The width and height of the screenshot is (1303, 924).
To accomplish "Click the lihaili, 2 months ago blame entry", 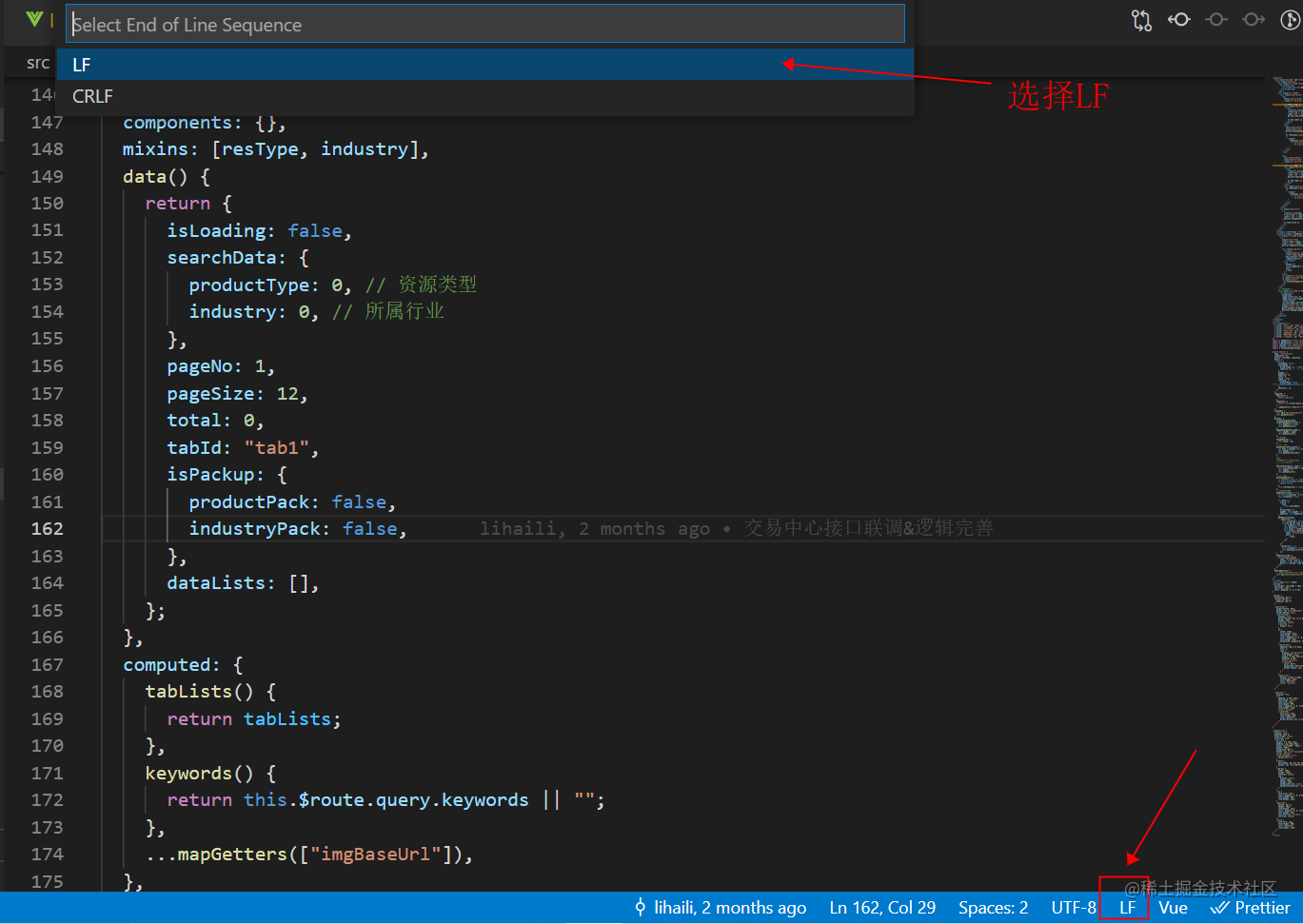I will [730, 907].
